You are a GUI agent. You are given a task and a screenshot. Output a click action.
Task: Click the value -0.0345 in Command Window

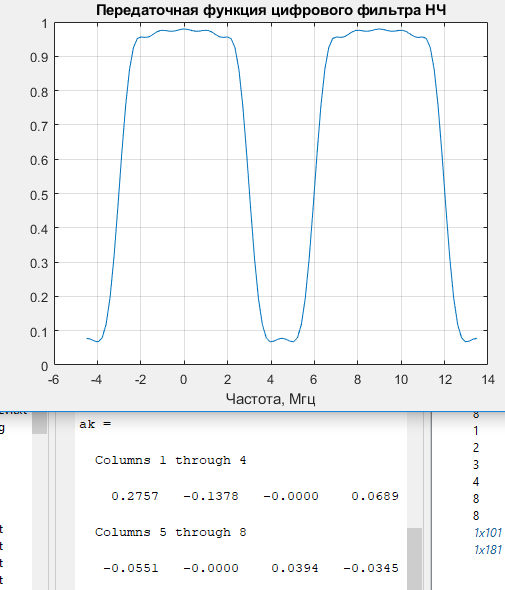tap(371, 568)
